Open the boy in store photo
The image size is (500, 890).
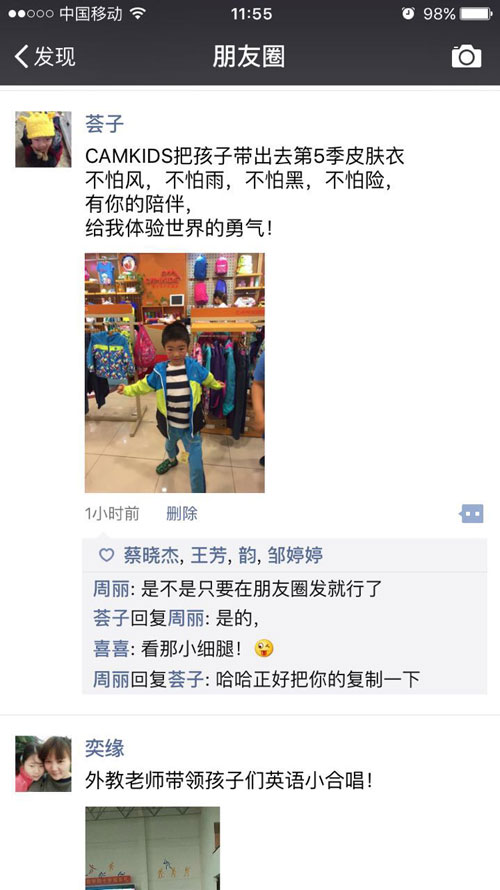[x=175, y=373]
